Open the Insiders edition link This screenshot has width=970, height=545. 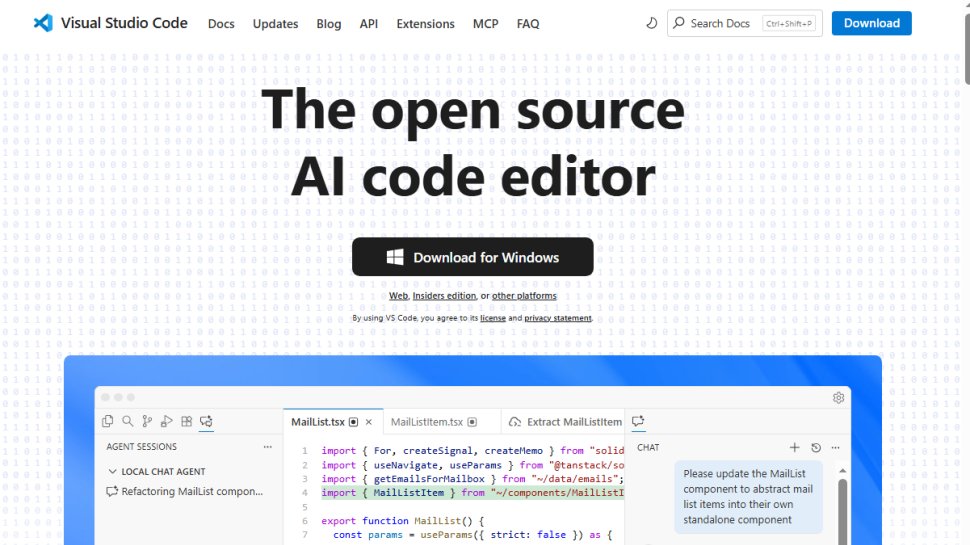pyautogui.click(x=444, y=296)
